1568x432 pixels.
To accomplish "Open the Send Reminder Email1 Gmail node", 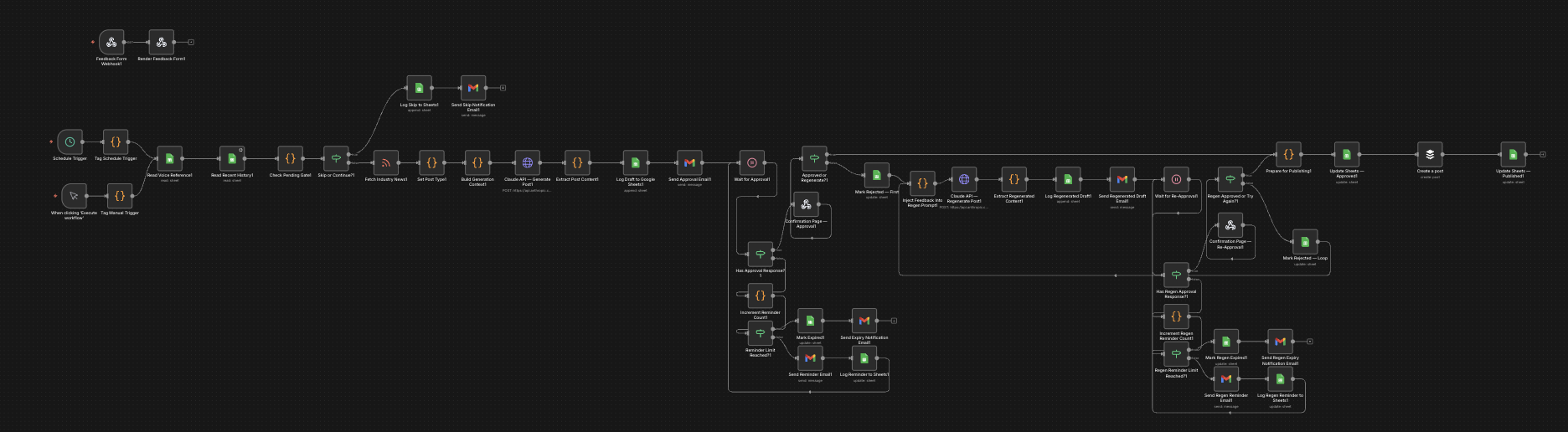I will coord(810,357).
